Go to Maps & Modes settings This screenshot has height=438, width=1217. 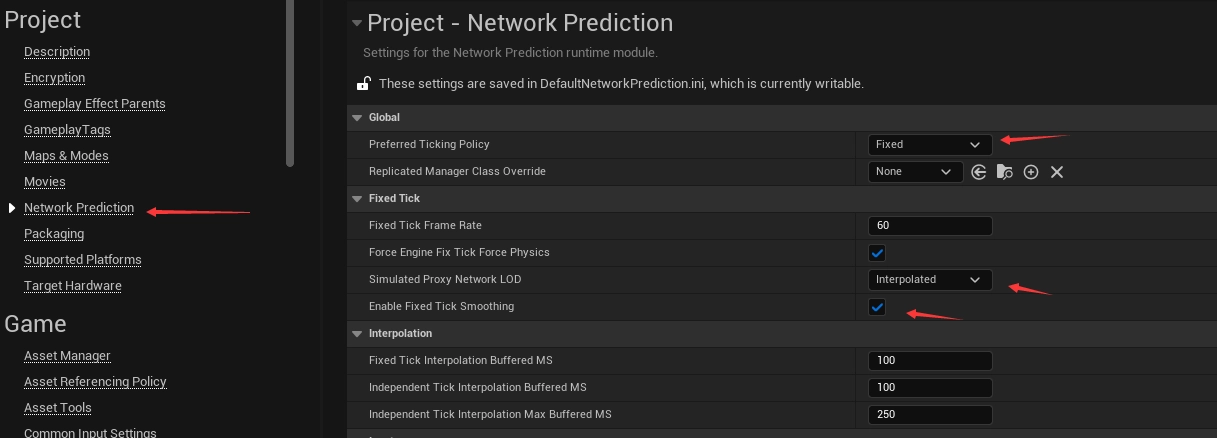point(66,156)
